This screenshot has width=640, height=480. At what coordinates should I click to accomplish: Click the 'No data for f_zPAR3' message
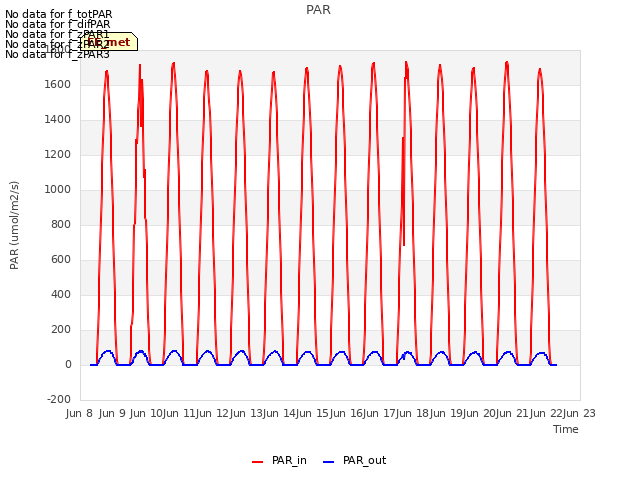(x=57, y=54)
